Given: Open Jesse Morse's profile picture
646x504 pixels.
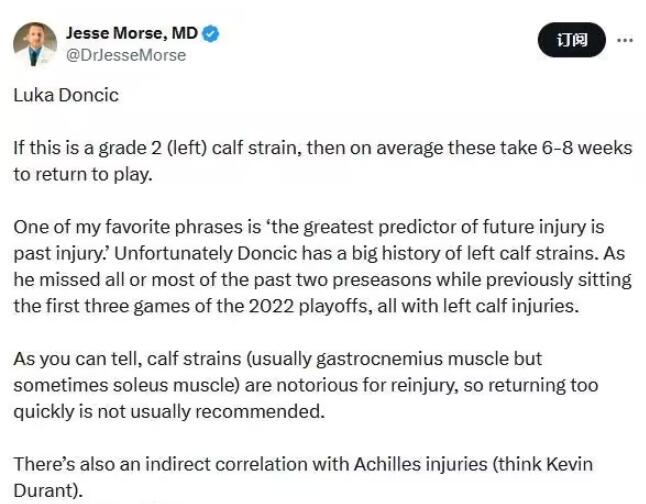Looking at the screenshot, I should tap(35, 44).
